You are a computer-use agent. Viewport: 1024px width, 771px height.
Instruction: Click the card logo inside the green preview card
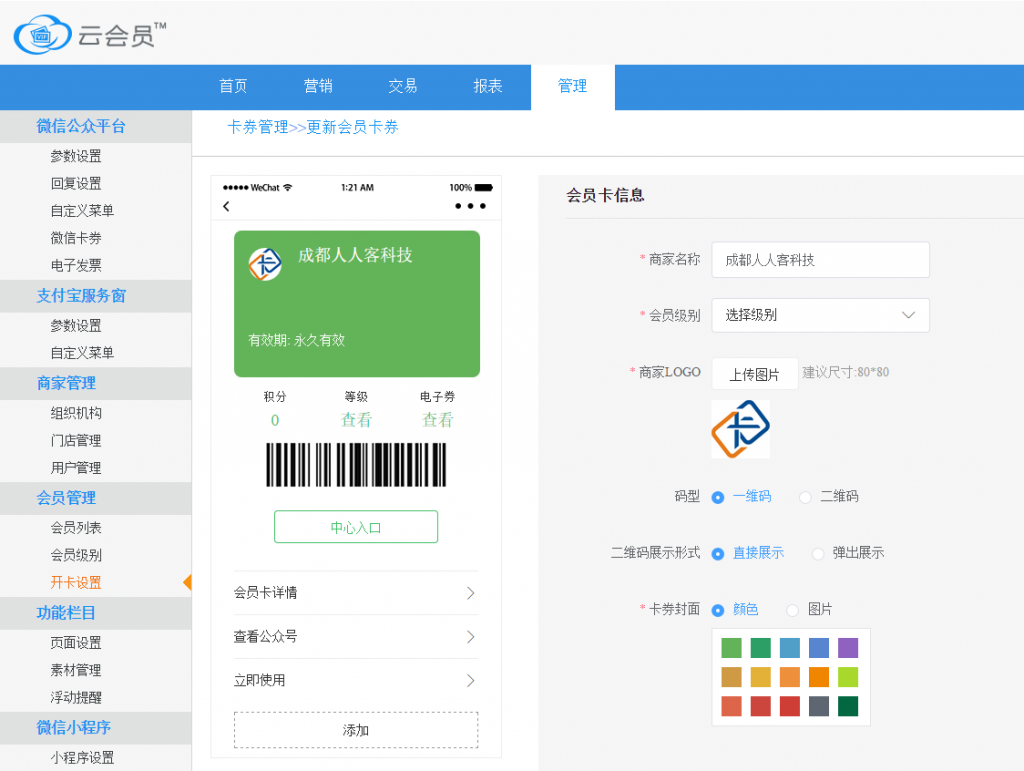264,265
